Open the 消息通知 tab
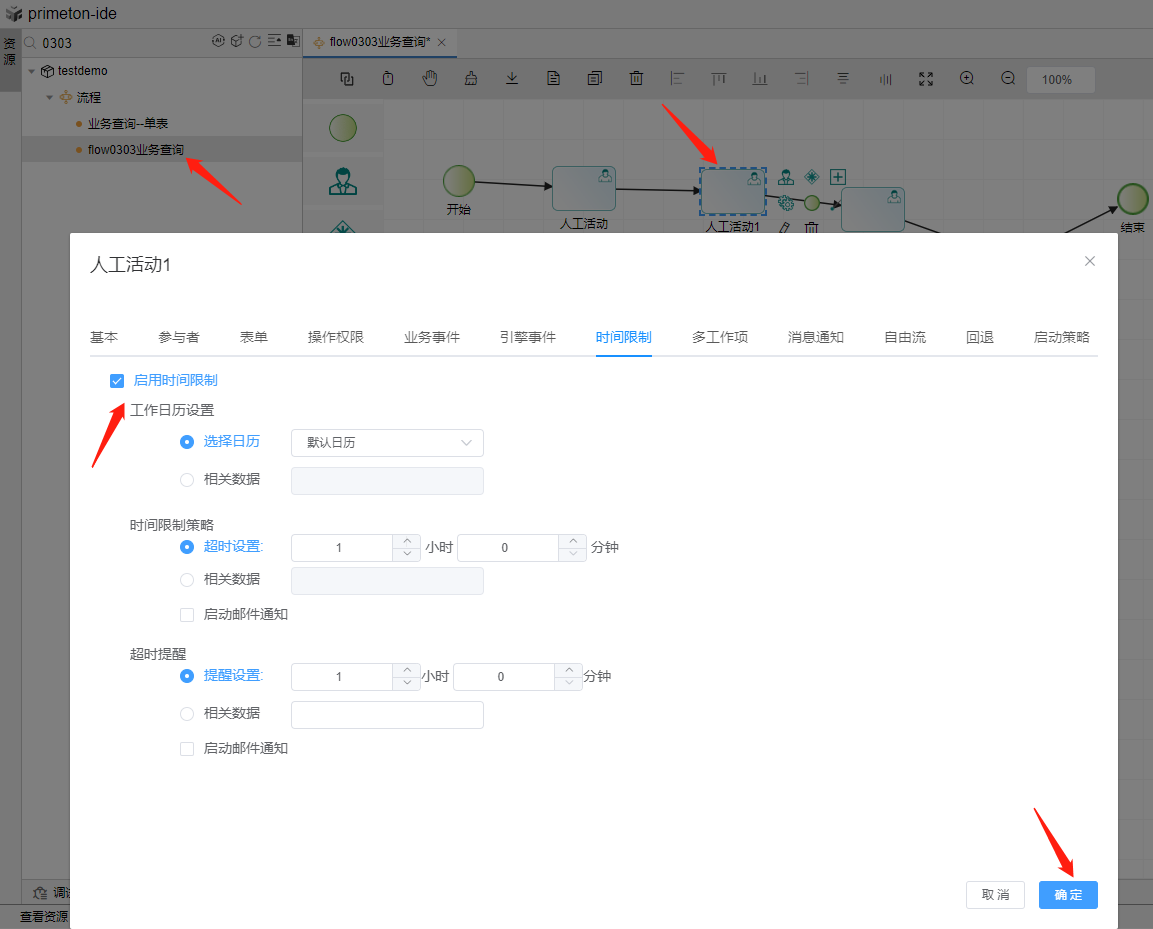The height and width of the screenshot is (929, 1153). (815, 338)
